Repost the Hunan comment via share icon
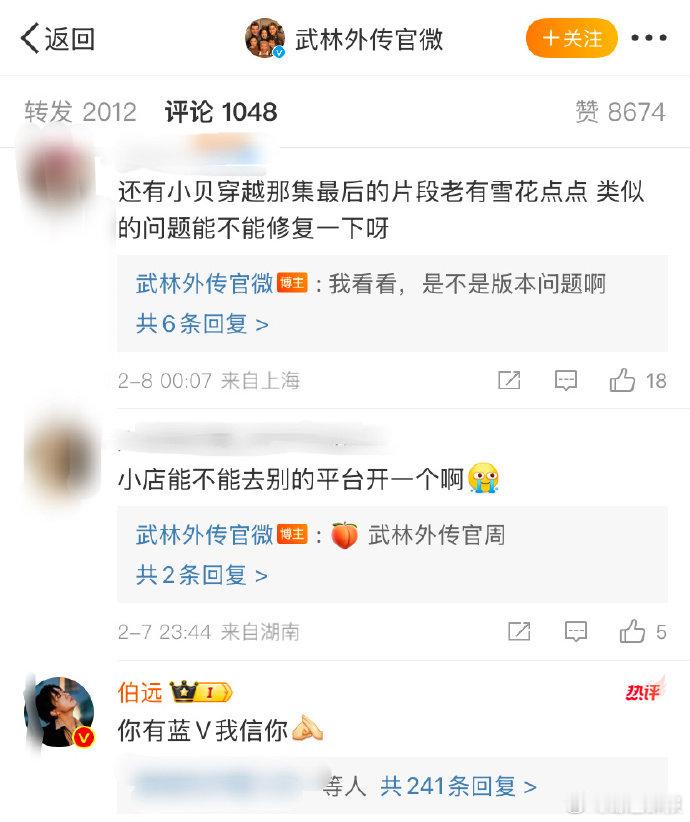Image resolution: width=690 pixels, height=822 pixels. tap(519, 631)
